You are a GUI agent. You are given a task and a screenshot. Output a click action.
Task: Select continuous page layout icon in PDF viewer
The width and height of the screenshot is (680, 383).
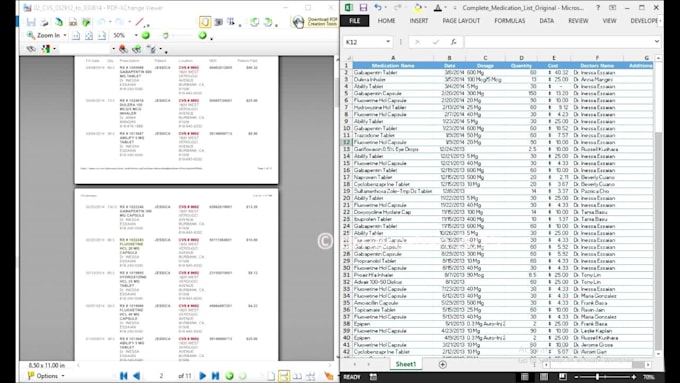click(x=284, y=376)
